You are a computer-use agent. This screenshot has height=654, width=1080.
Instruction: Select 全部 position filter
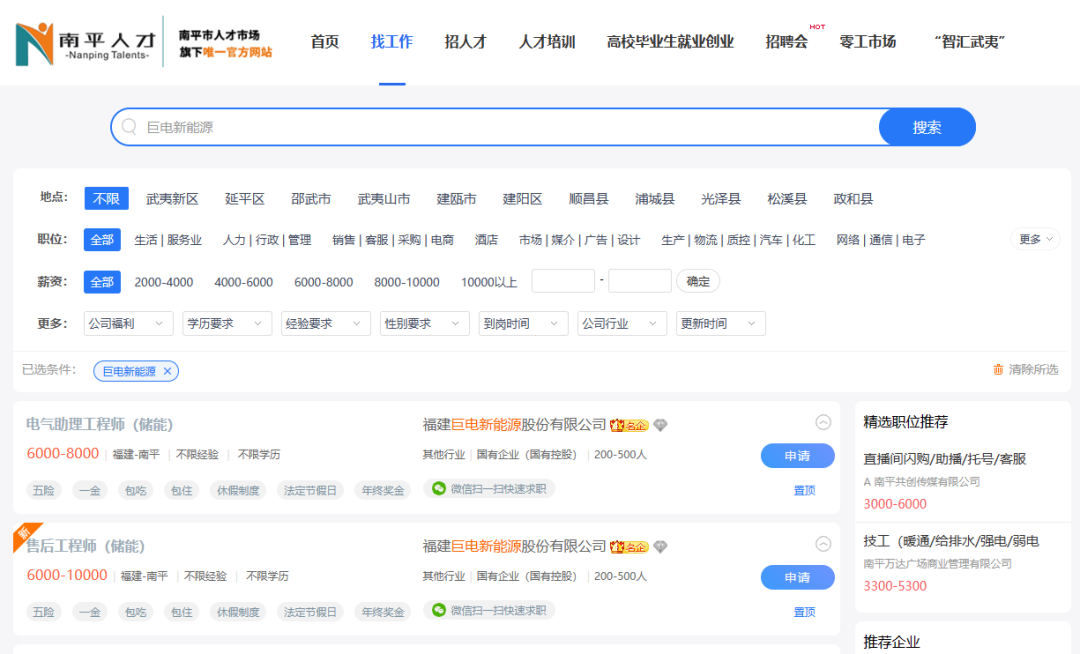point(102,240)
